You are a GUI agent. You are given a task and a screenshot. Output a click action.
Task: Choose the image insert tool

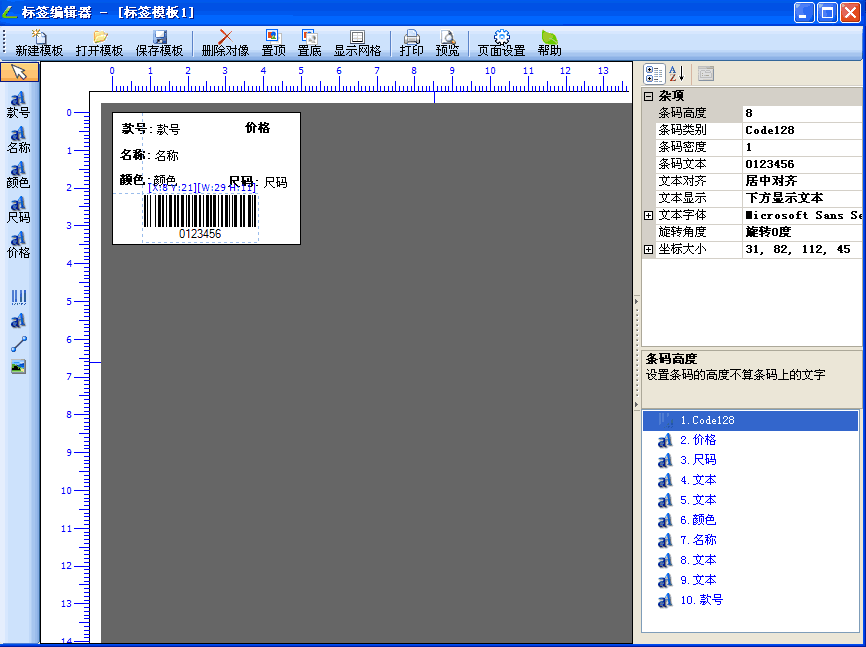(18, 367)
